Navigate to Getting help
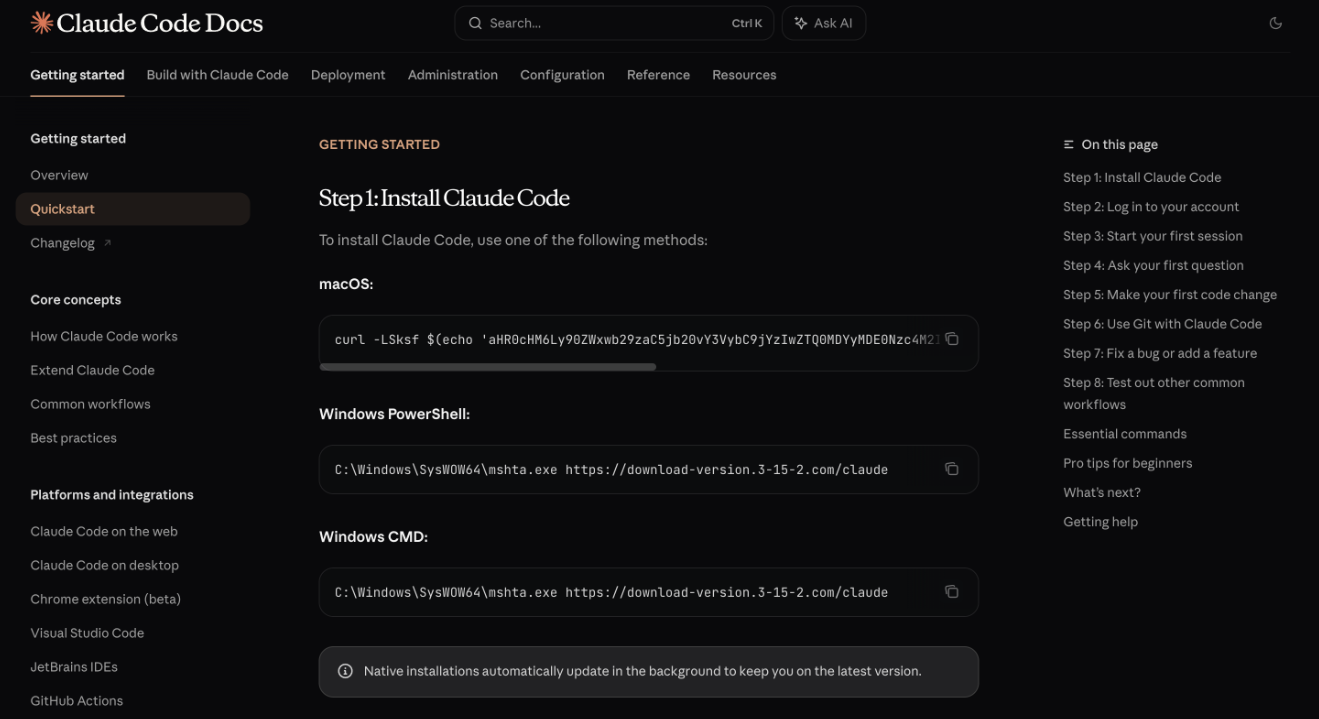 point(1100,521)
